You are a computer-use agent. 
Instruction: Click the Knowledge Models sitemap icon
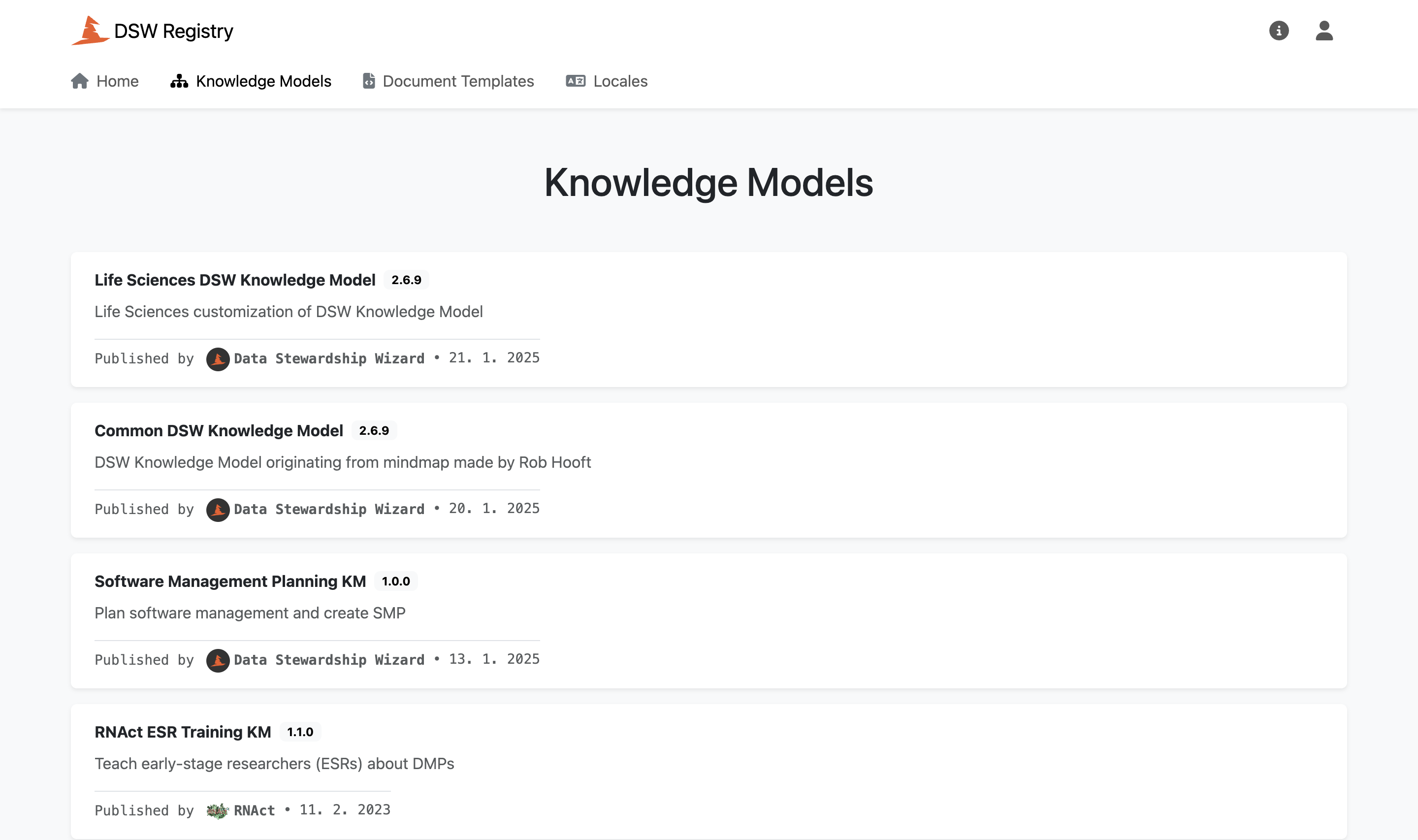click(x=179, y=81)
